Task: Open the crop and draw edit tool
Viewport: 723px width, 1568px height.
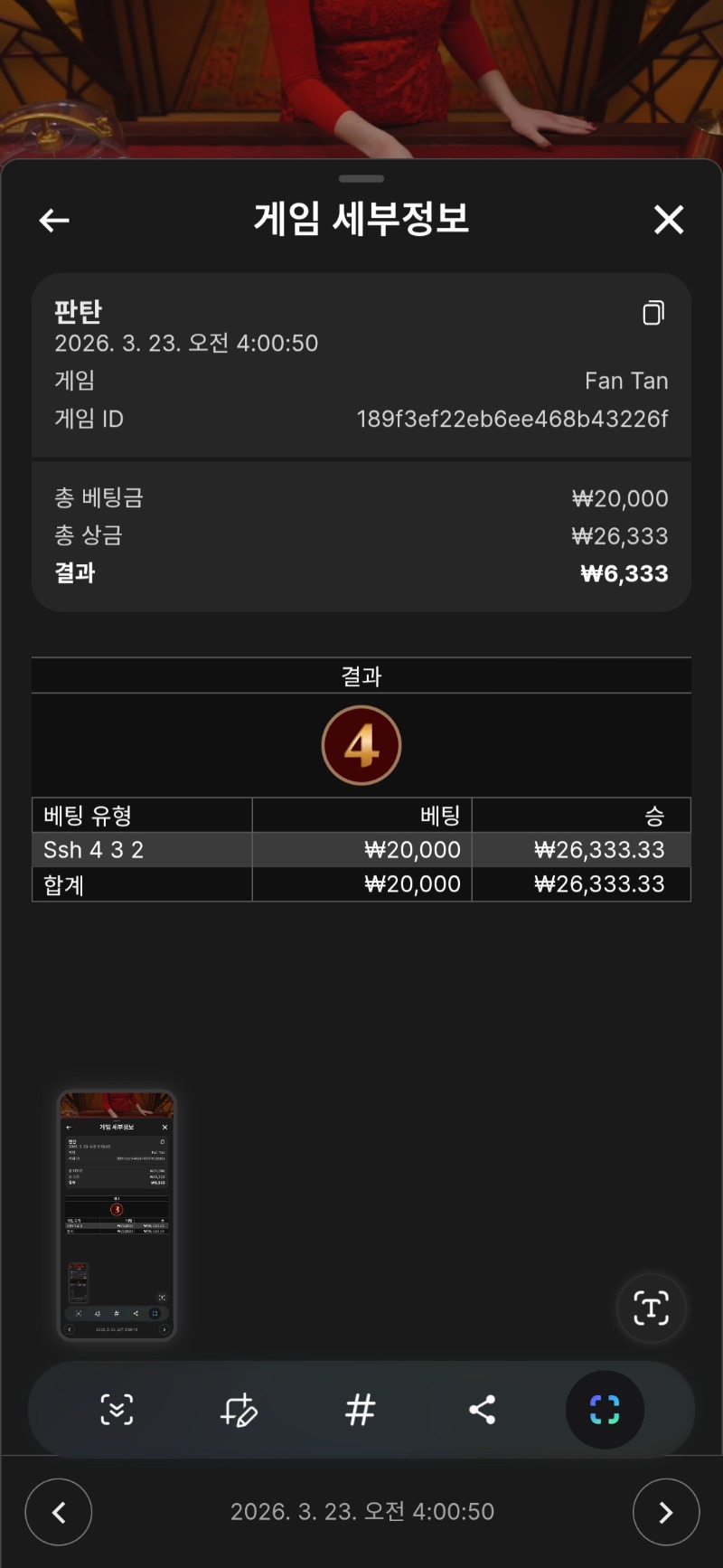Action: tap(239, 1409)
